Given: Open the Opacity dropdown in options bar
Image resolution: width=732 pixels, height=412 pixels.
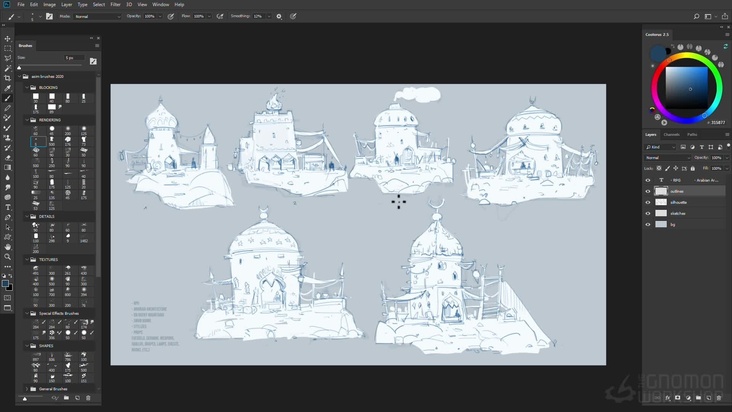Looking at the screenshot, I should point(160,16).
